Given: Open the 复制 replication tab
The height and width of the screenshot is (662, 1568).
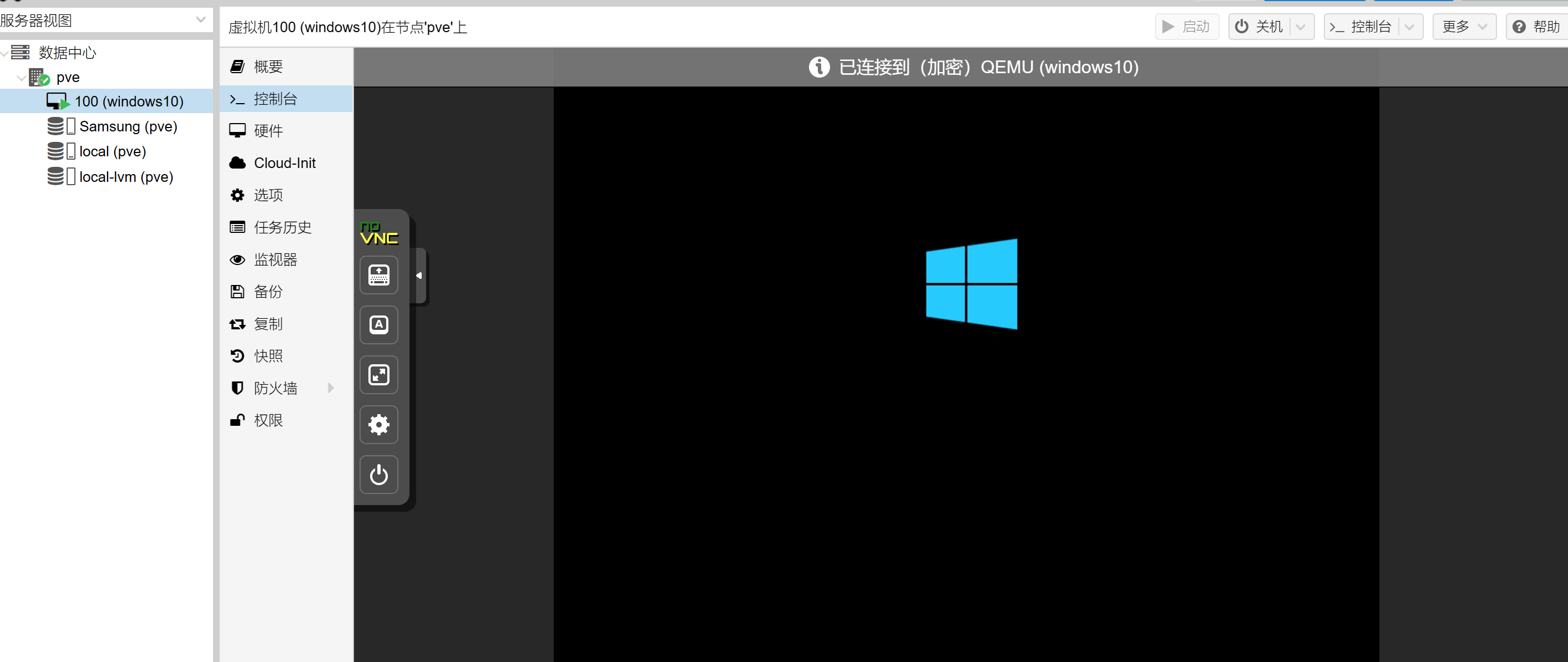Looking at the screenshot, I should click(286, 324).
